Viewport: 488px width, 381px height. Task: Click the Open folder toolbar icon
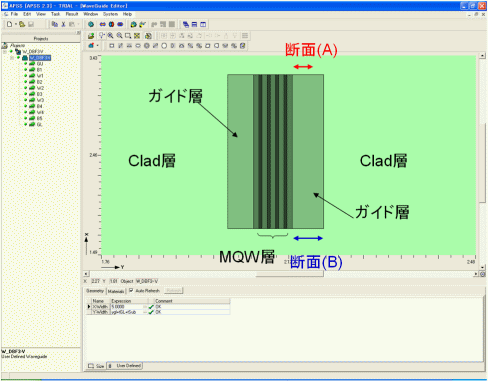click(x=22, y=24)
